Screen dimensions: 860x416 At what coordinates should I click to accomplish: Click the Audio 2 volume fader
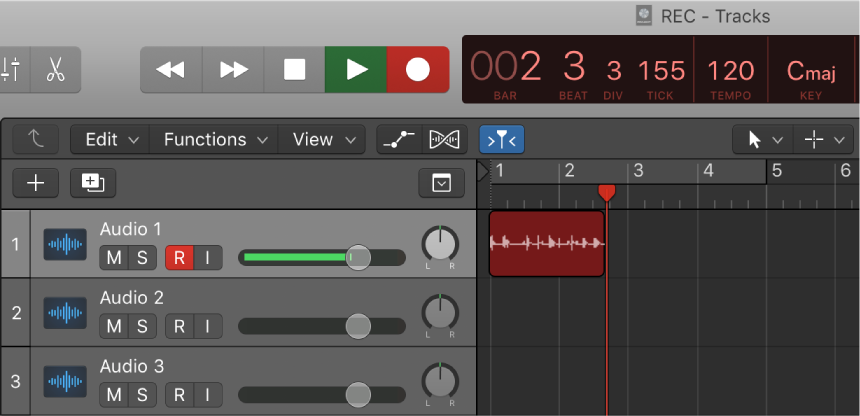coord(358,327)
